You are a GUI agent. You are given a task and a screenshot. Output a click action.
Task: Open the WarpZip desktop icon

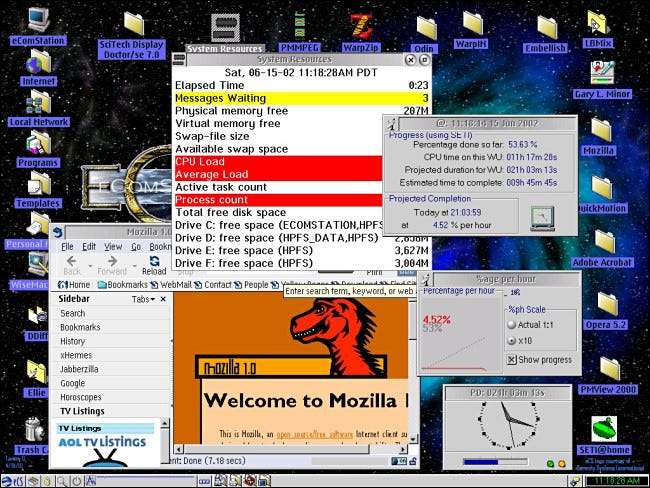coord(357,25)
